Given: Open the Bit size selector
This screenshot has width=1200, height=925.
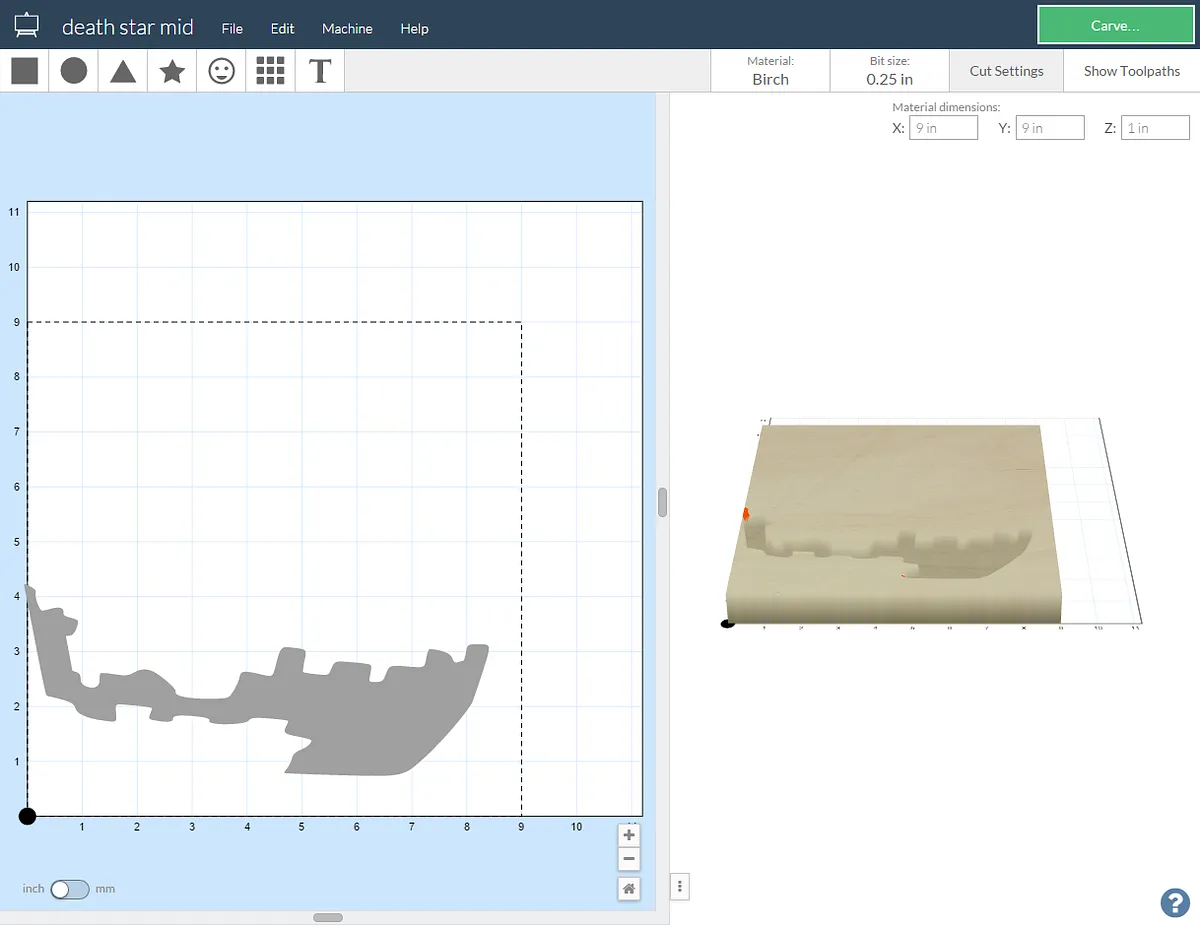Looking at the screenshot, I should (889, 71).
